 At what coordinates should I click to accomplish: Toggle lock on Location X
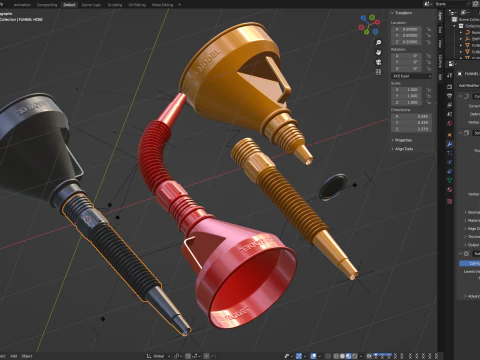tap(428, 29)
